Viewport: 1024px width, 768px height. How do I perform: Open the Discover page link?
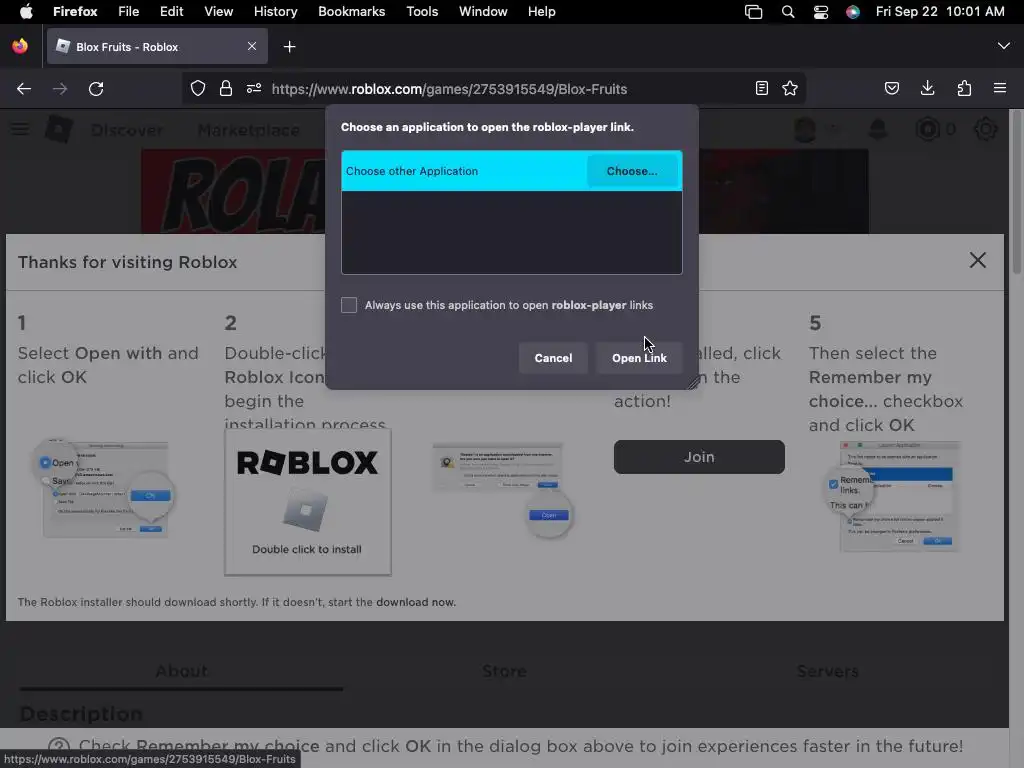(127, 130)
